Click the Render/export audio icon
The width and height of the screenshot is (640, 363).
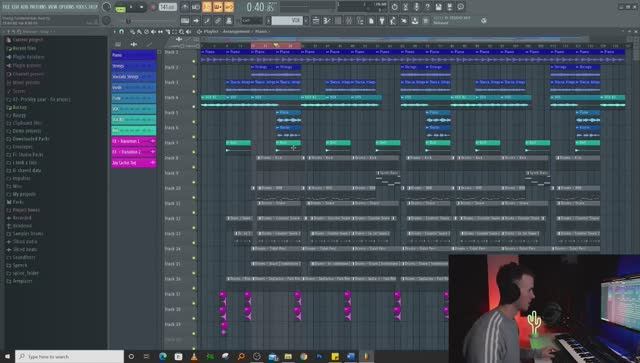[449, 7]
